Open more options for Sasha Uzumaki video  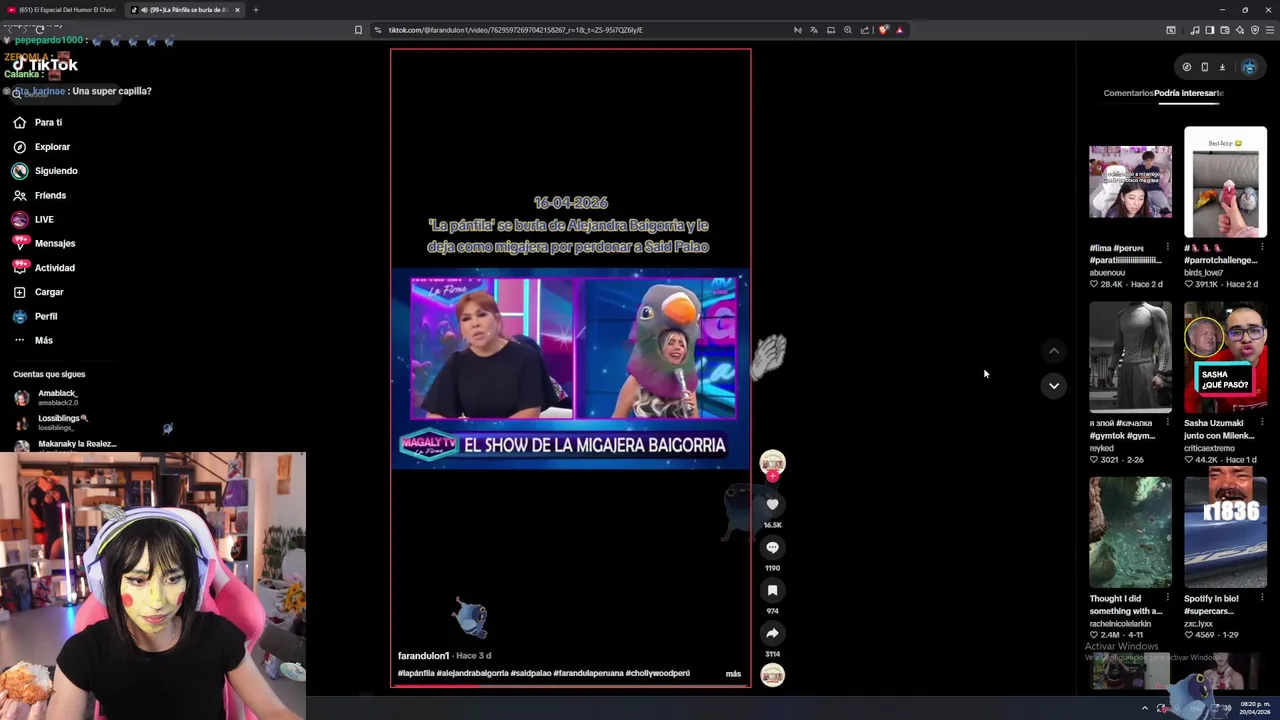1262,423
